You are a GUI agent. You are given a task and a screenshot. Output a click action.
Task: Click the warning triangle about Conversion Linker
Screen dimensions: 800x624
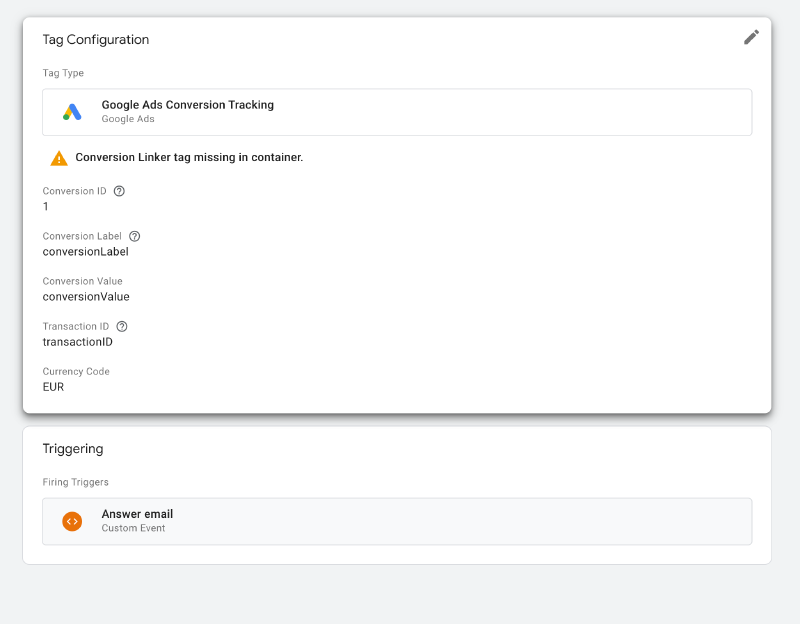click(x=60, y=156)
